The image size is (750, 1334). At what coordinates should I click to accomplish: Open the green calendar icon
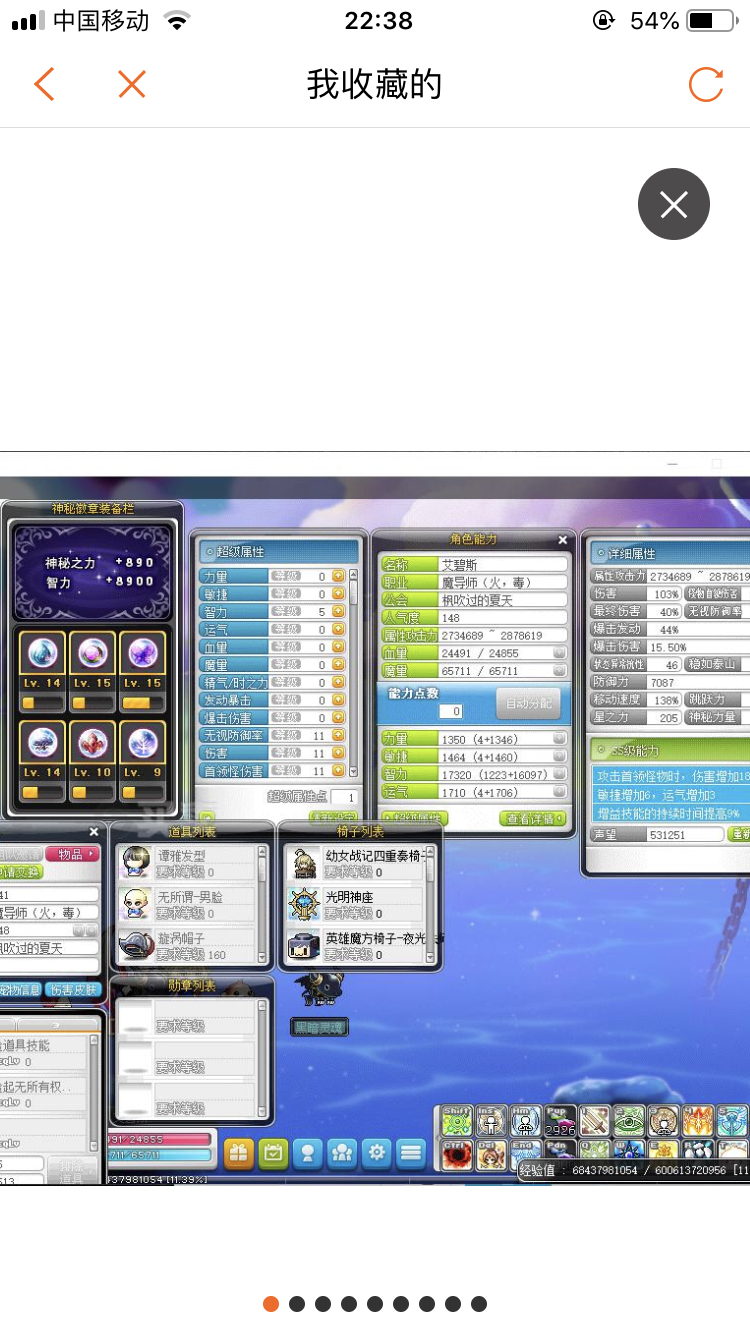(x=273, y=1153)
